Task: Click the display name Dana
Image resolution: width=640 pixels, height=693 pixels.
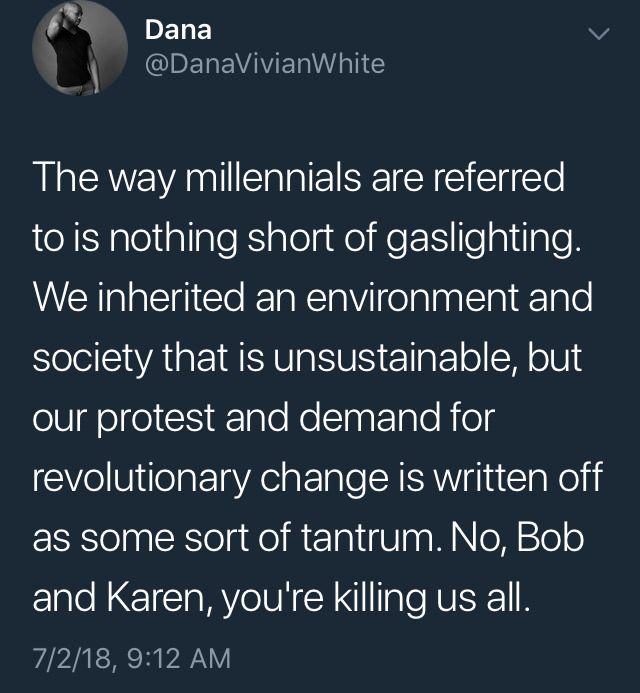Action: (x=178, y=31)
